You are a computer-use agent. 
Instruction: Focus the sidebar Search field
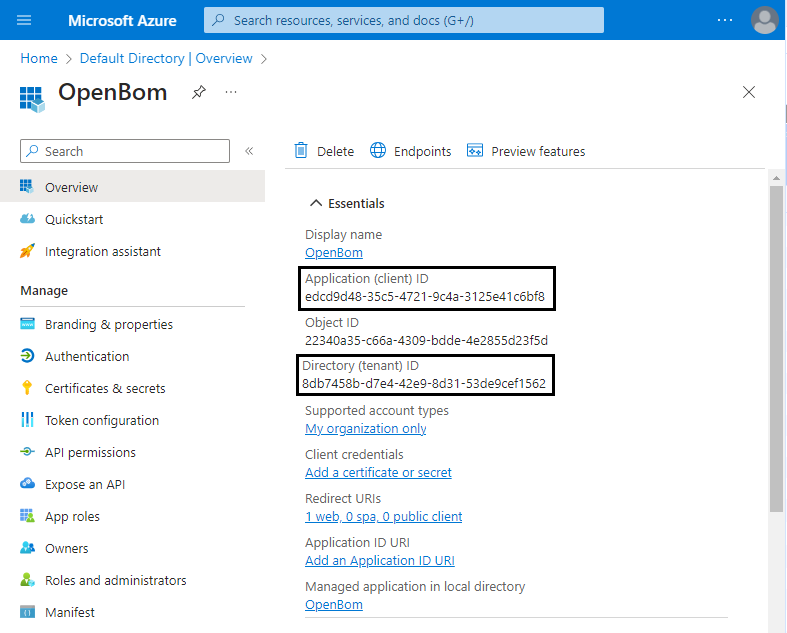click(x=125, y=151)
